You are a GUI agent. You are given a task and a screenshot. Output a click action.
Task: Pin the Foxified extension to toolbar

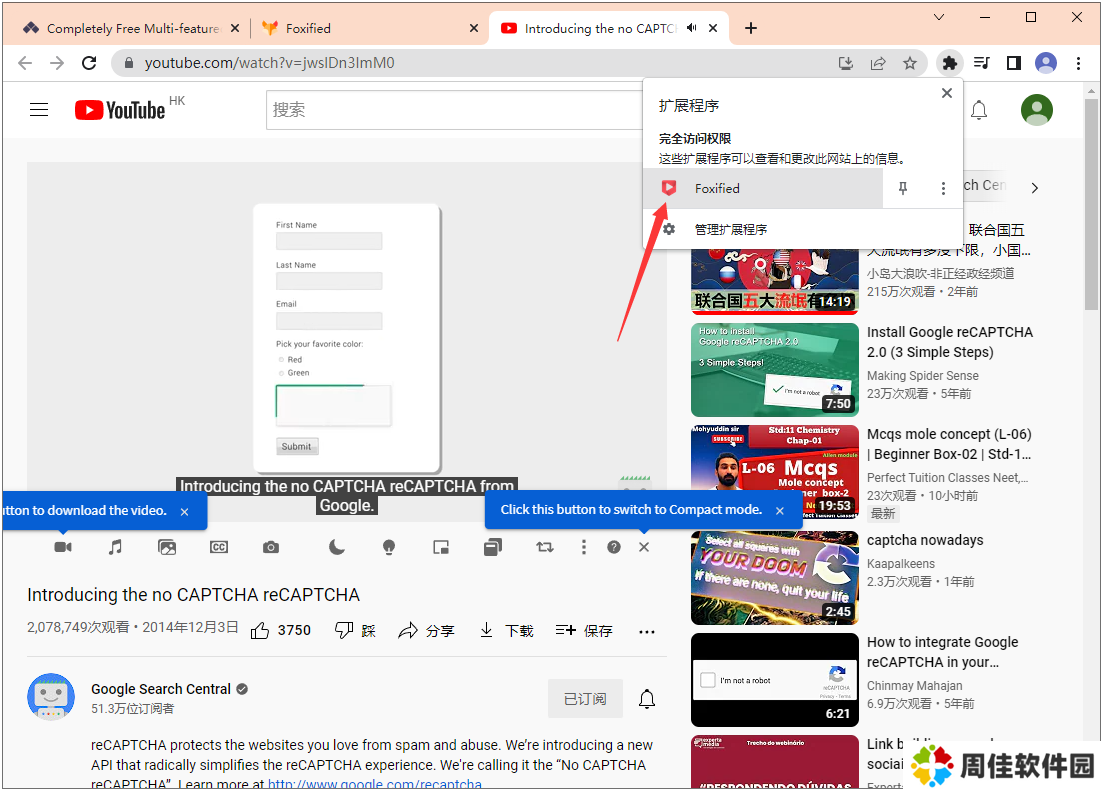pos(903,188)
